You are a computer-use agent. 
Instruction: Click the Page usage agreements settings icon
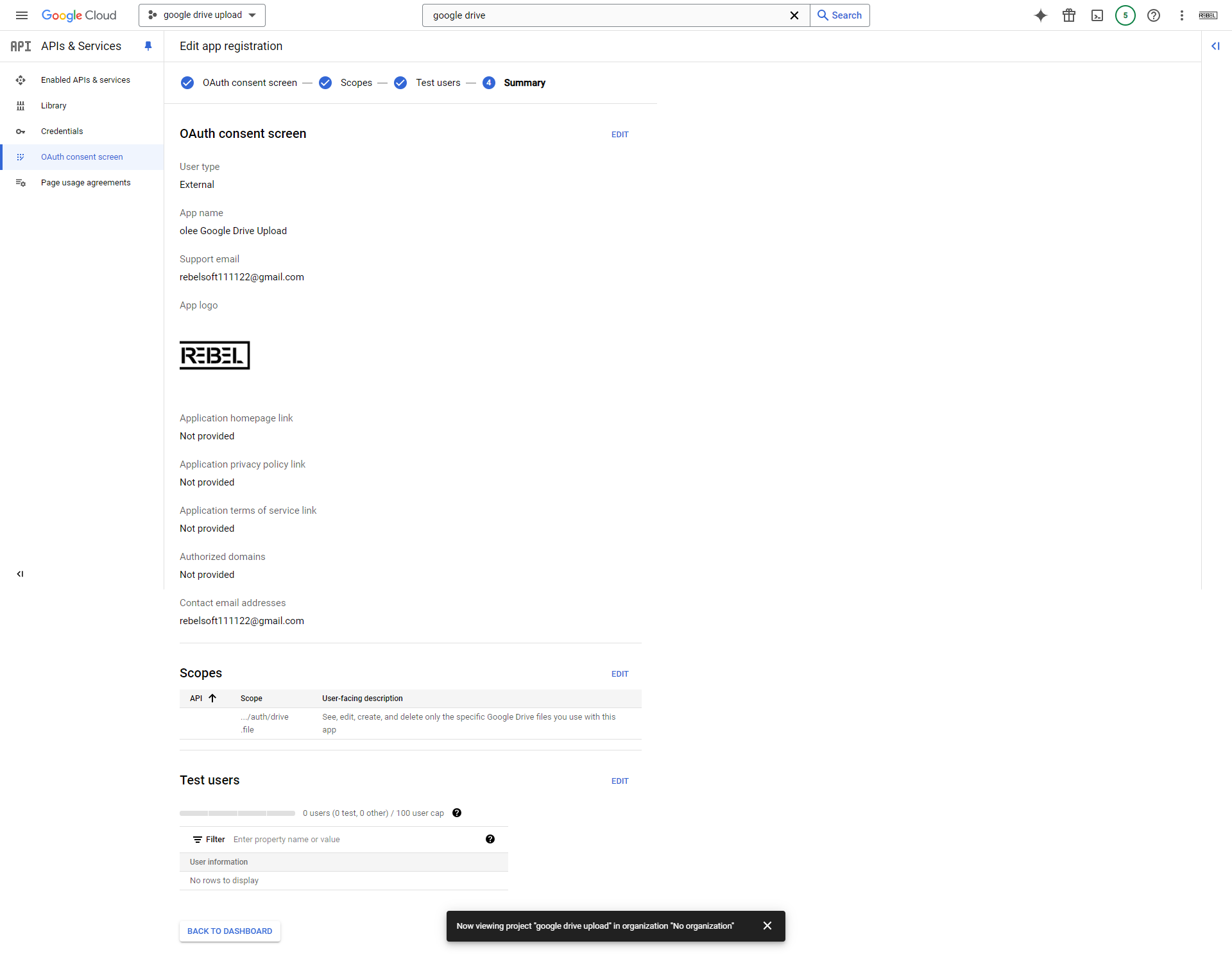click(x=21, y=183)
